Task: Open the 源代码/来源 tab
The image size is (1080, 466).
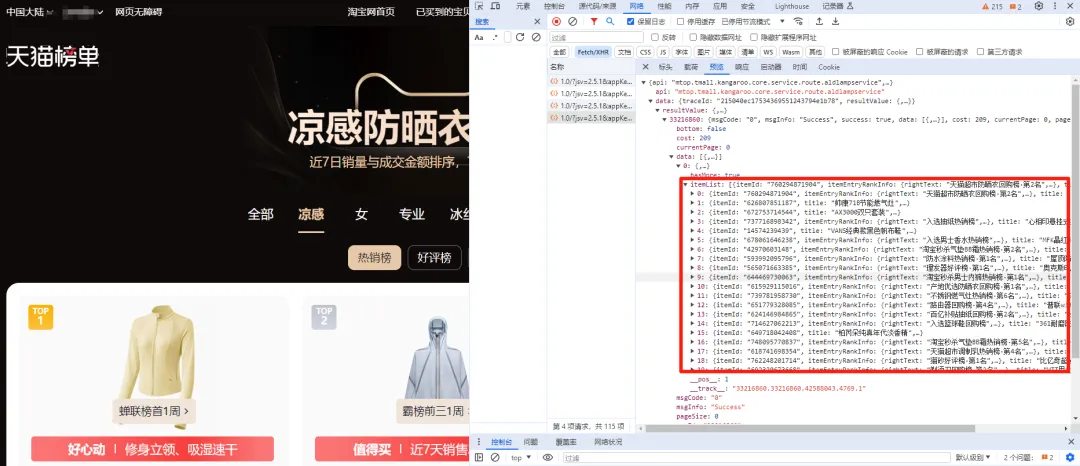Action: (x=597, y=6)
